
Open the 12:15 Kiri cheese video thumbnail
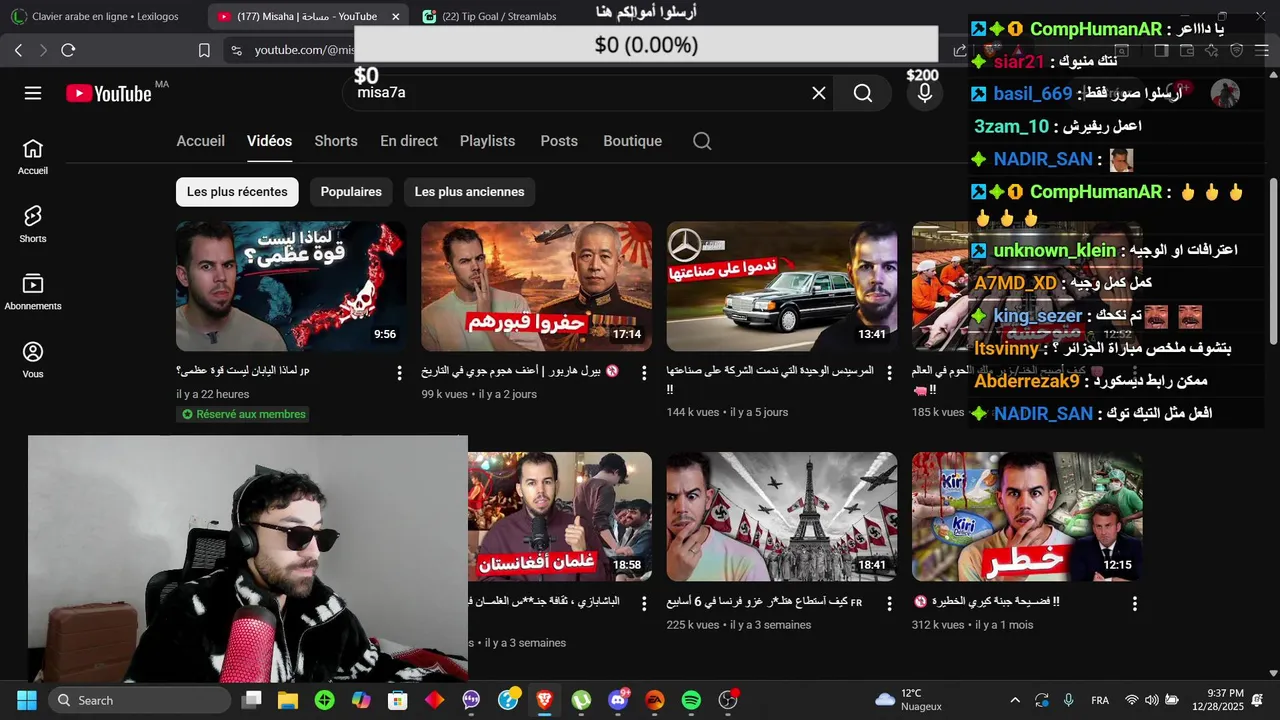tap(1027, 517)
